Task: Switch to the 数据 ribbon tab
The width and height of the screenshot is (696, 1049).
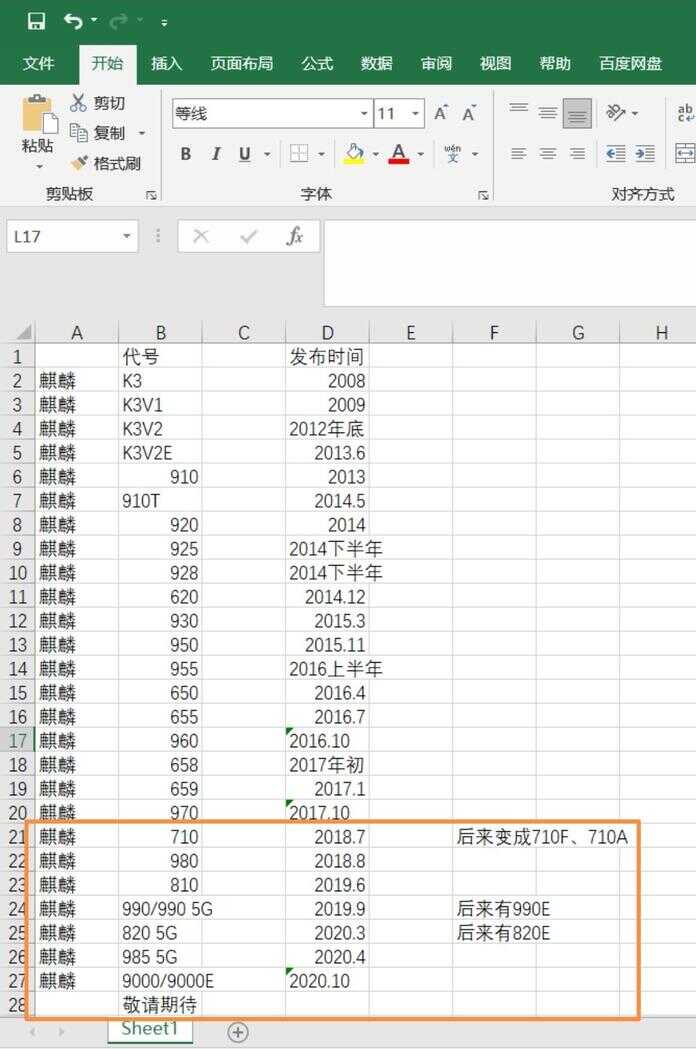Action: click(376, 64)
